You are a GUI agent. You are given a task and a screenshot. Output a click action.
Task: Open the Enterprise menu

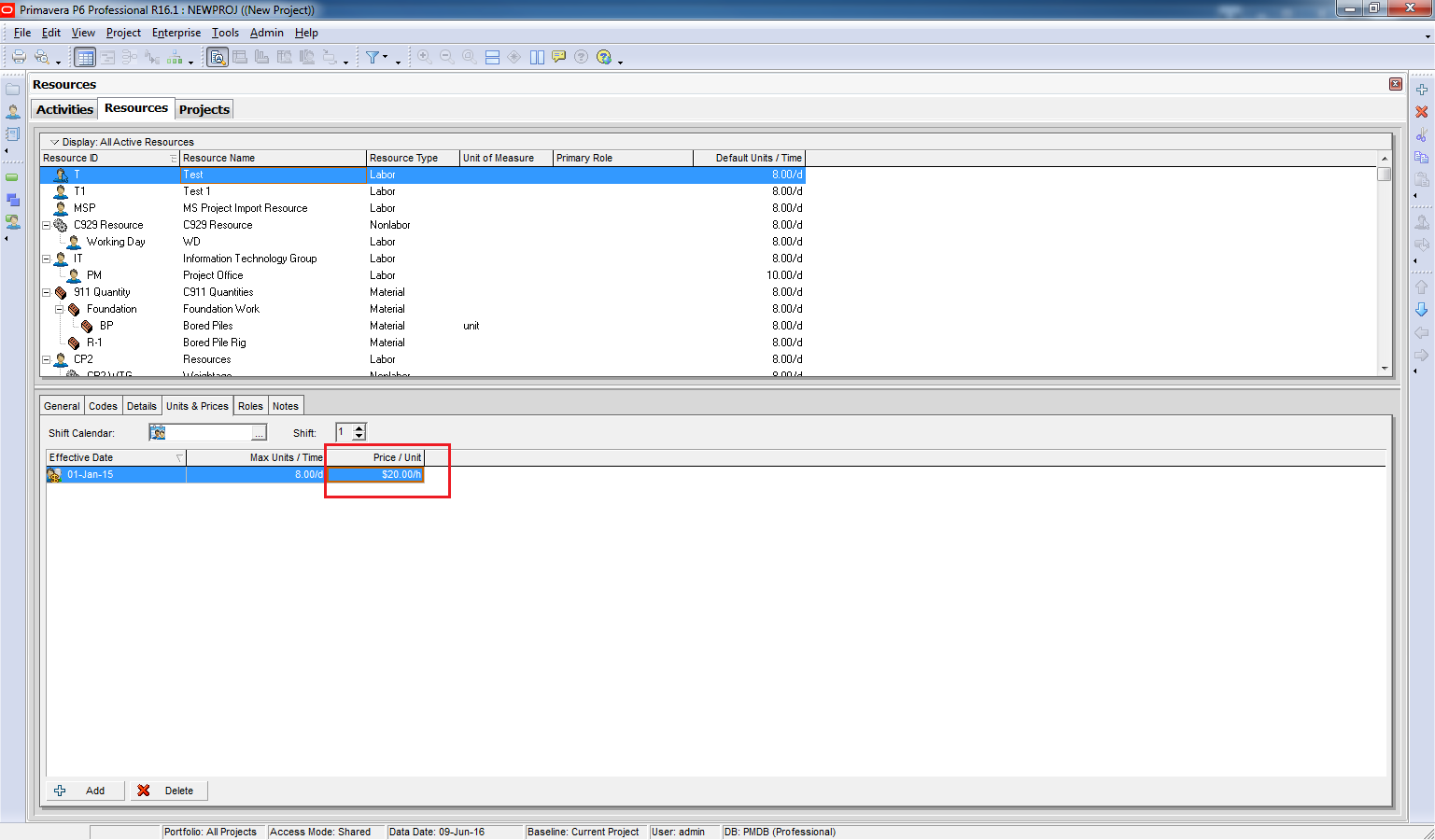coord(176,33)
